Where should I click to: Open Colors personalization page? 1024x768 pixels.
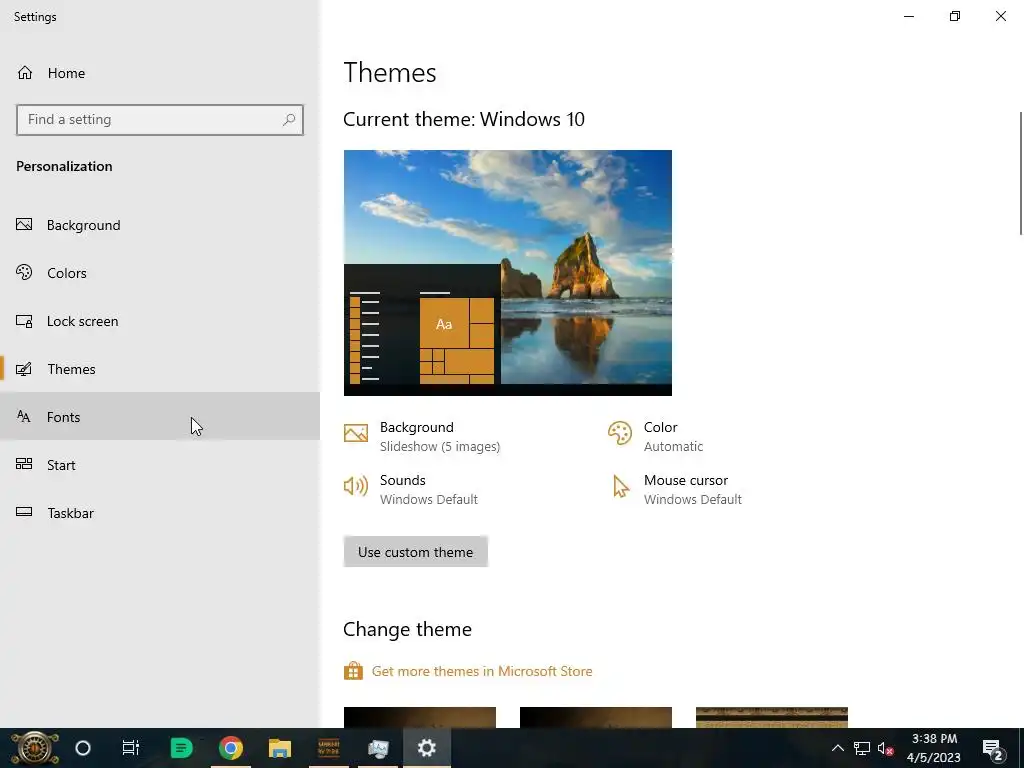click(x=160, y=273)
